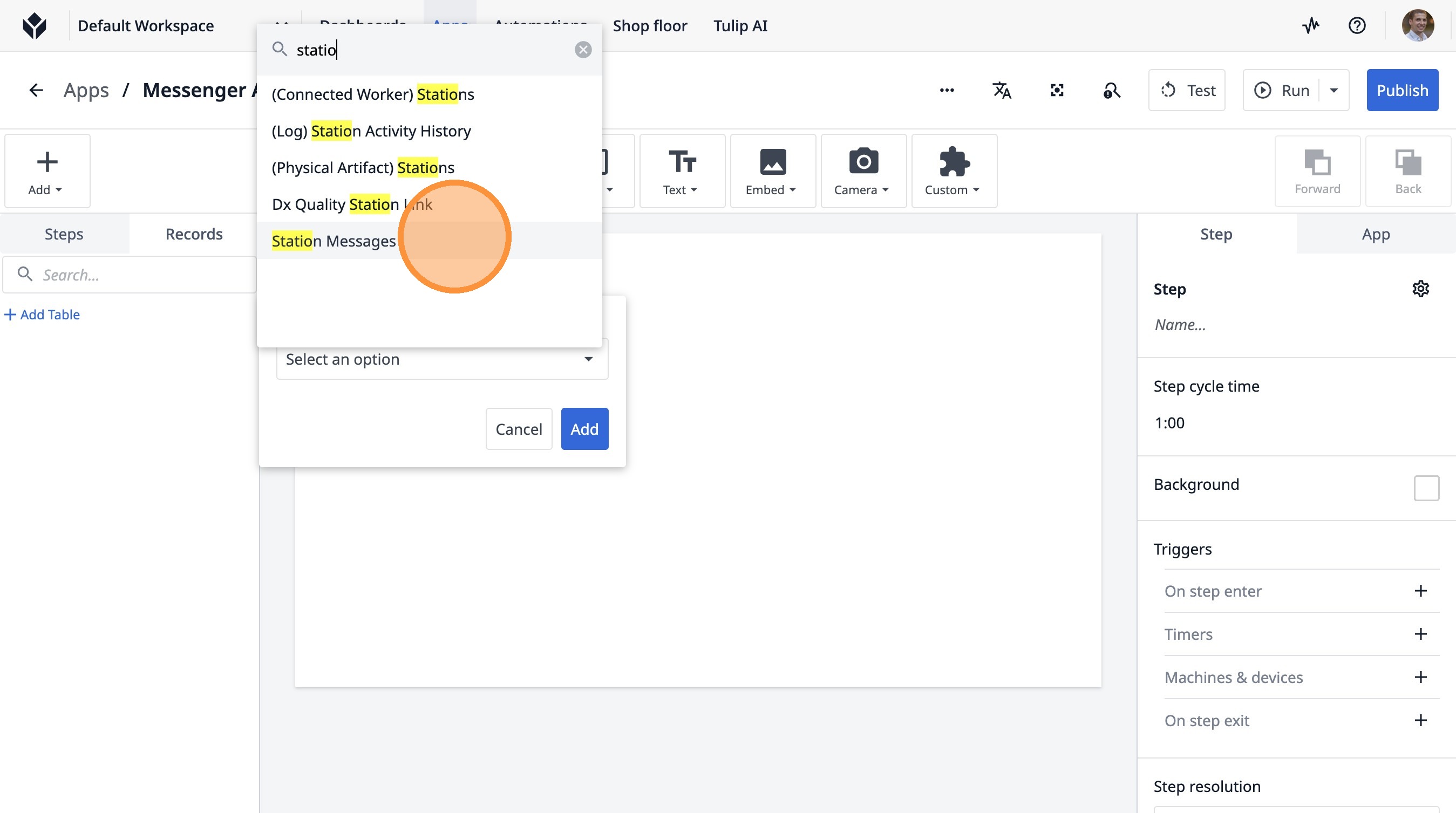This screenshot has height=813, width=1456.
Task: Open the activity pulse icon
Action: 1311,26
